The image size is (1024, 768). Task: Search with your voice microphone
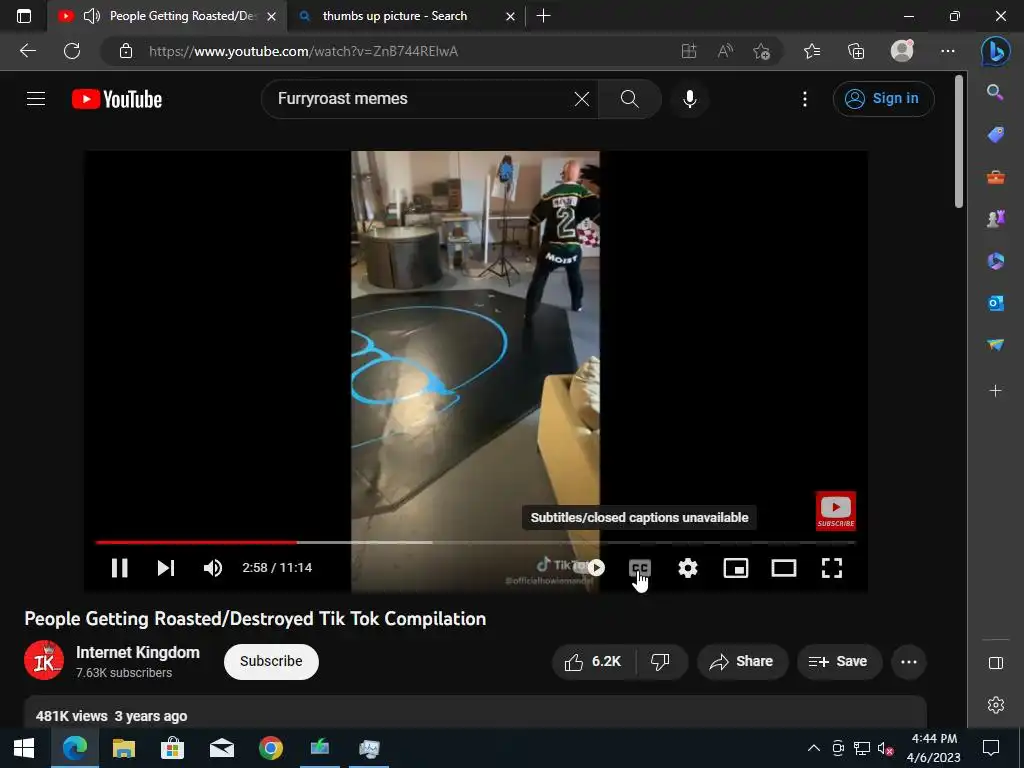click(690, 99)
